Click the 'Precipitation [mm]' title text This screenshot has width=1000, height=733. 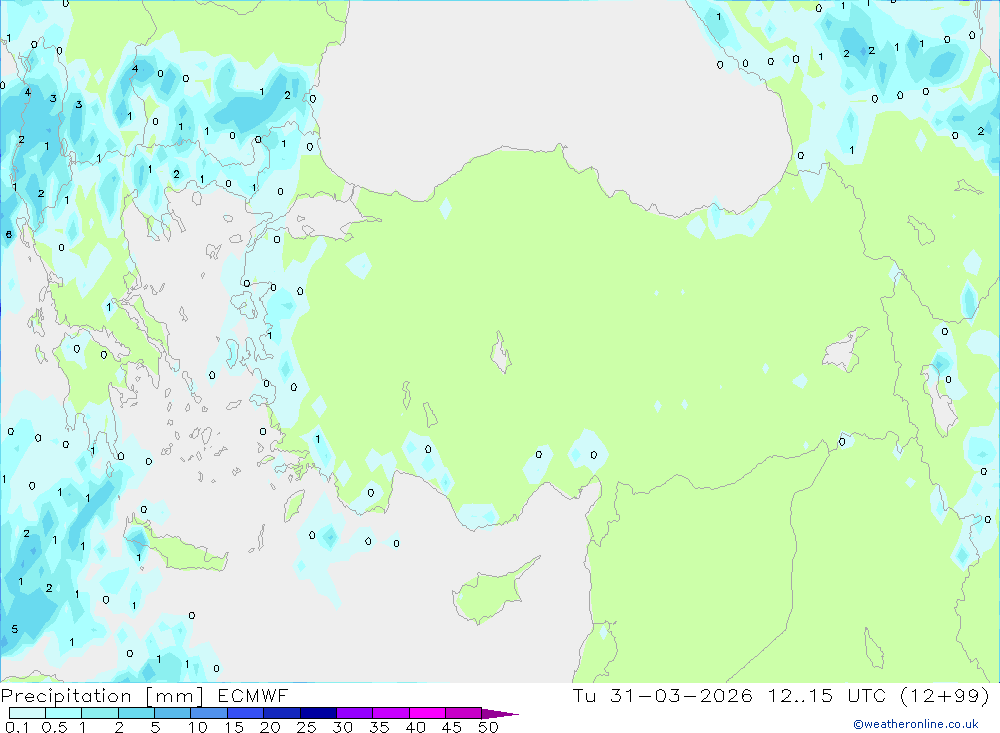pos(102,696)
